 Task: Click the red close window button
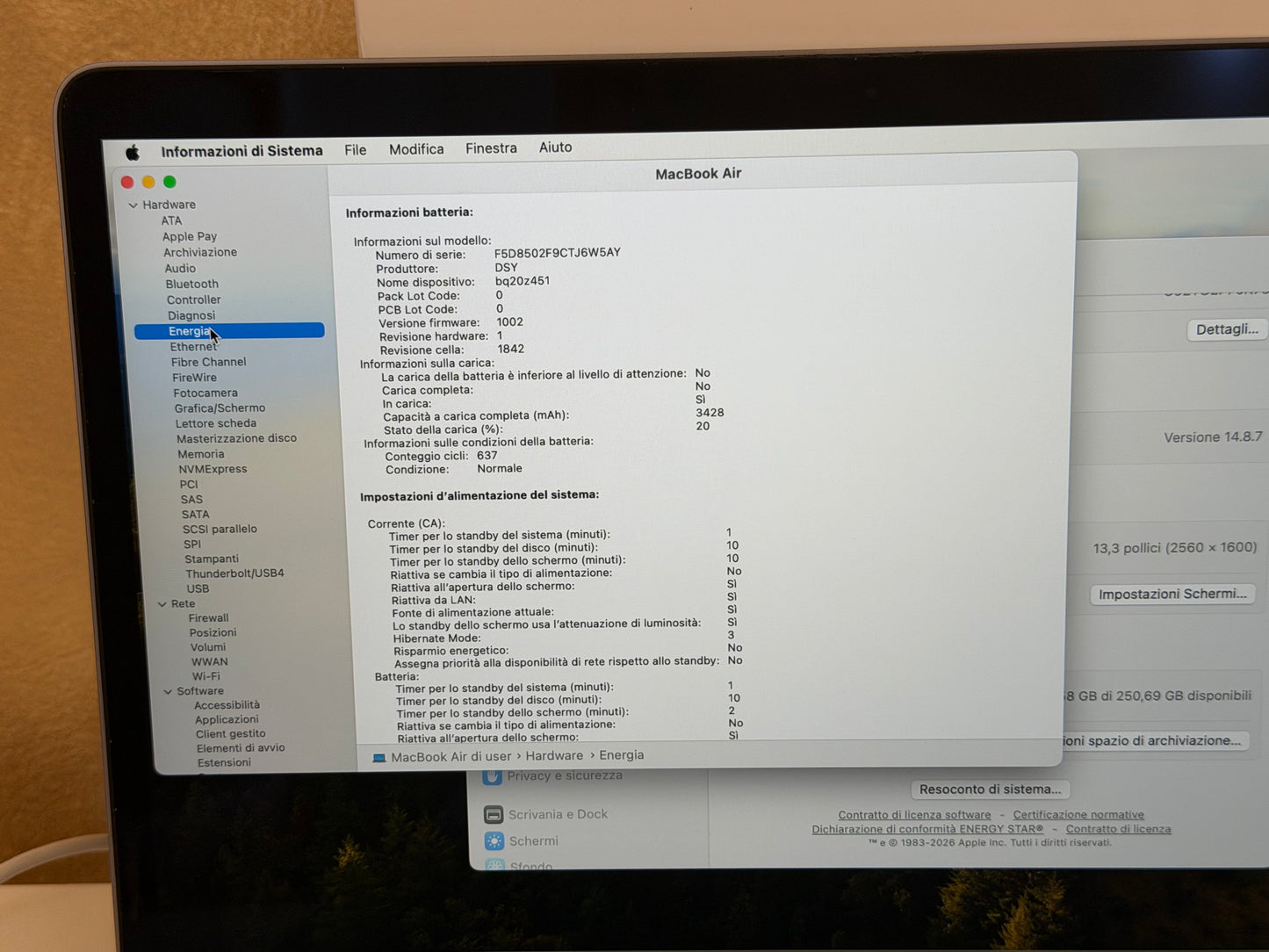click(x=127, y=183)
